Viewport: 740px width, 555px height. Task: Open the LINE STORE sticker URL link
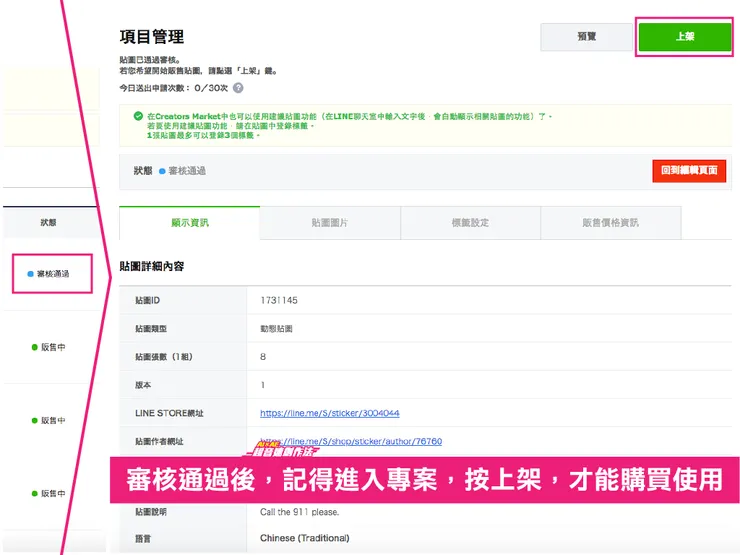(329, 413)
